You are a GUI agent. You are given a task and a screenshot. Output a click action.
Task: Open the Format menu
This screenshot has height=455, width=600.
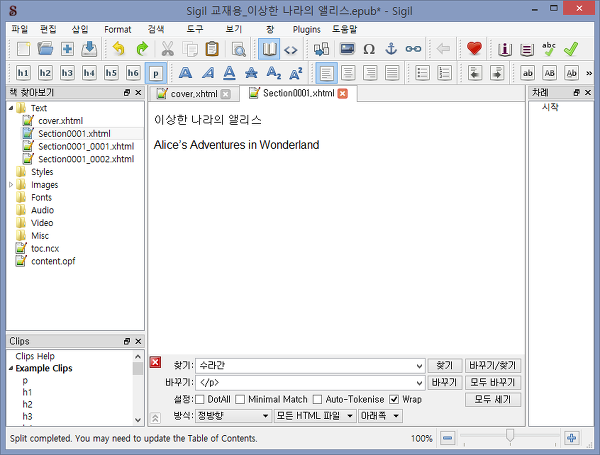pos(117,29)
